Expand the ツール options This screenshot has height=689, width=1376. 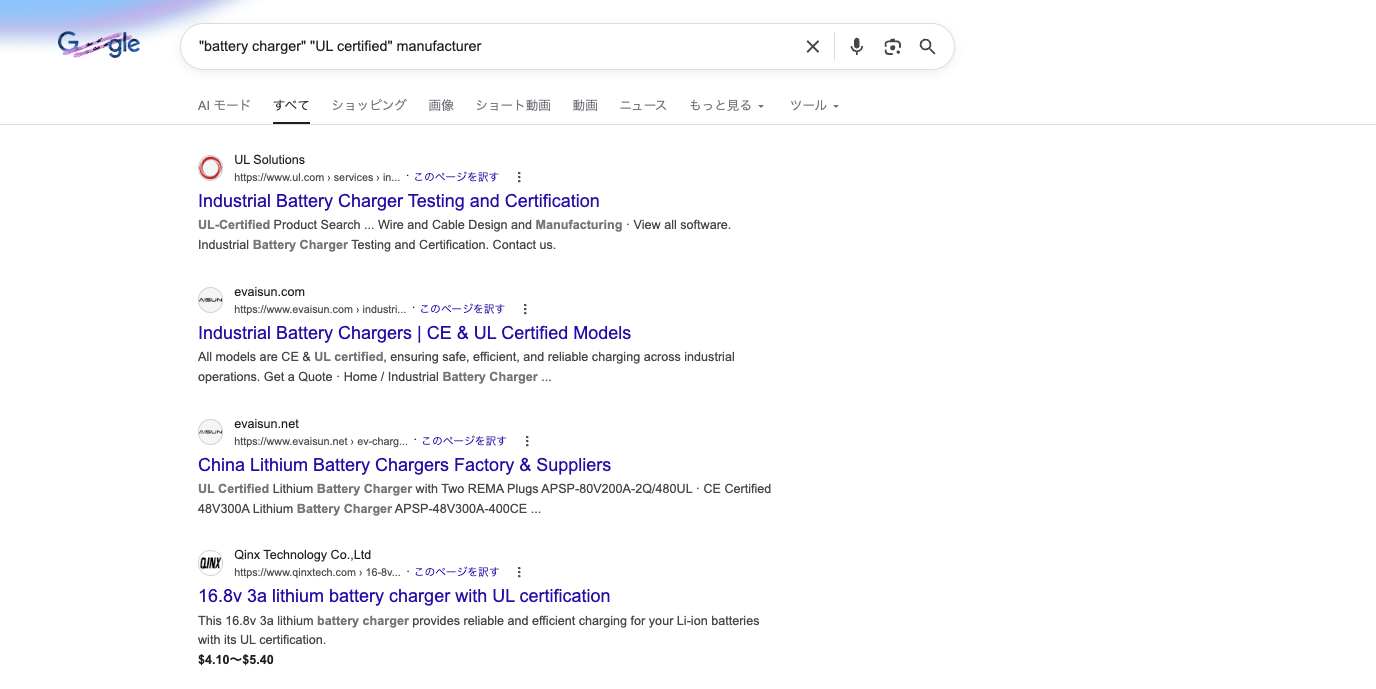[x=814, y=105]
